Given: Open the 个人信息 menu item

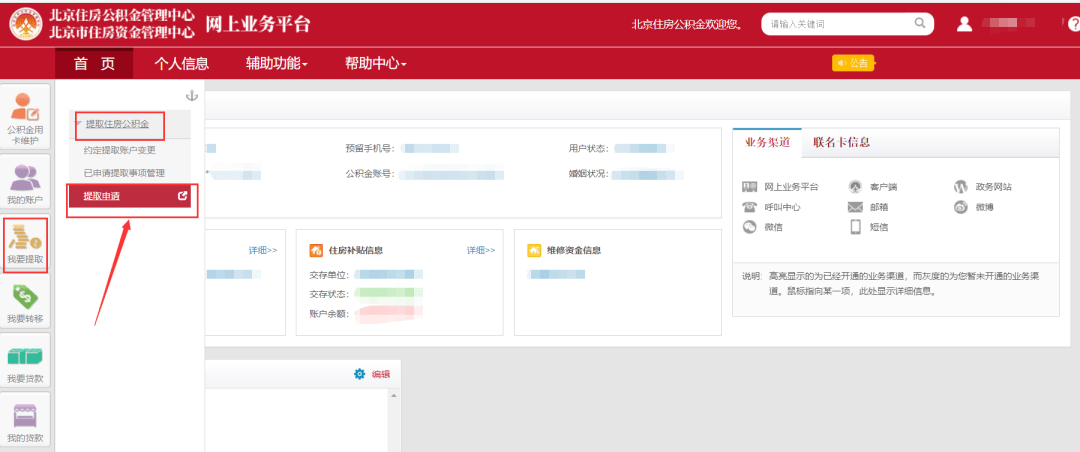Looking at the screenshot, I should click(181, 63).
